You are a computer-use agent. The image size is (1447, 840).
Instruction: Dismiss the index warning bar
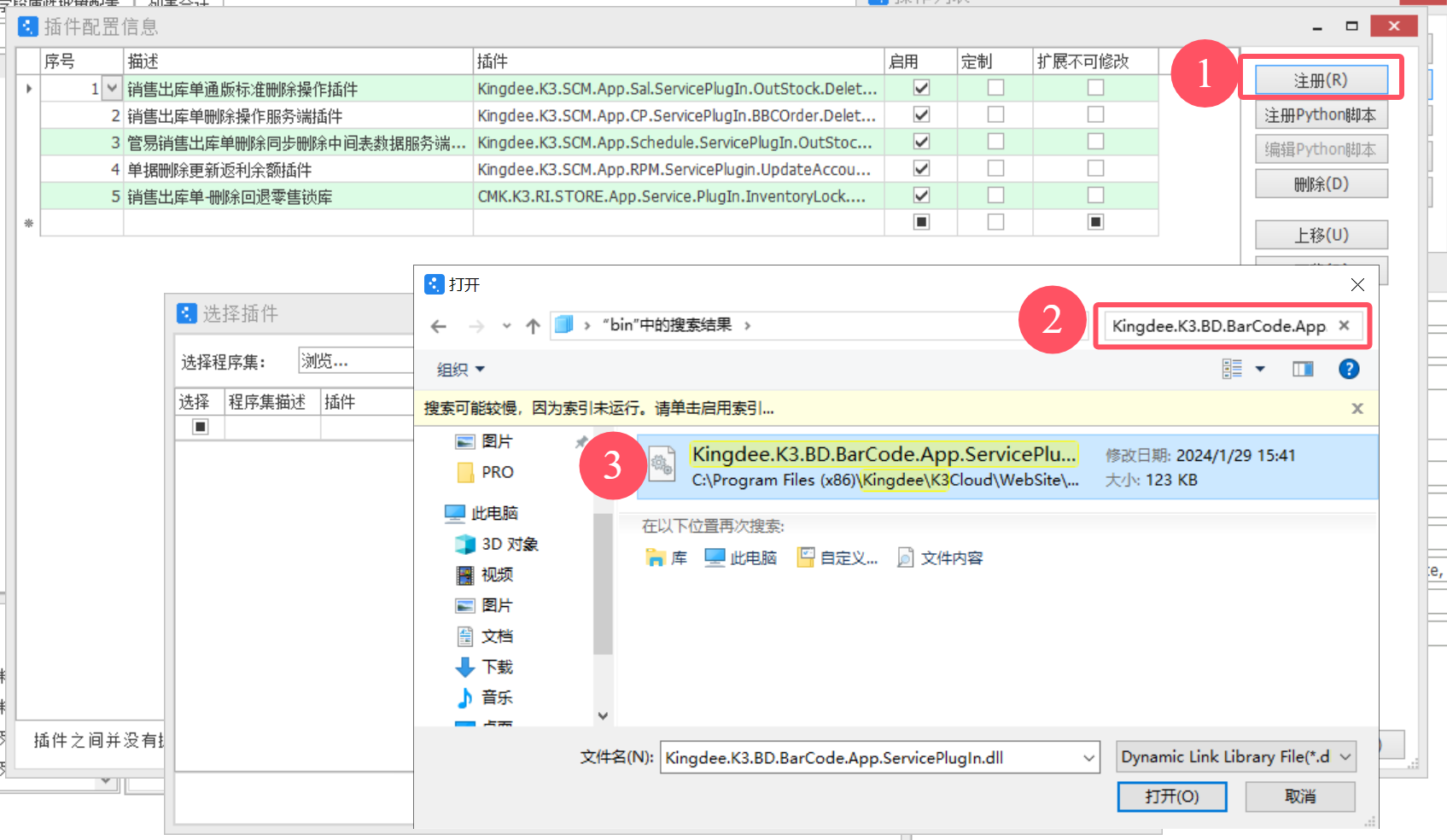(1357, 409)
